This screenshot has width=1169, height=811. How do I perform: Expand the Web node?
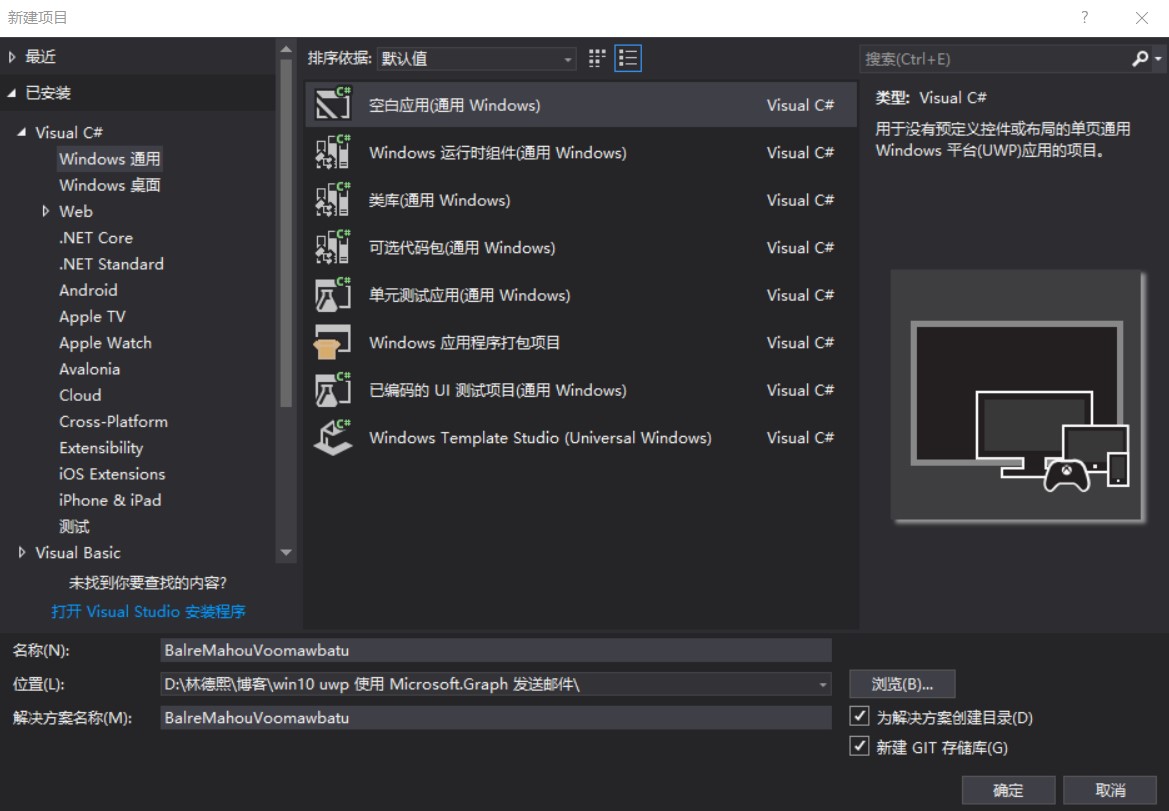coord(45,211)
